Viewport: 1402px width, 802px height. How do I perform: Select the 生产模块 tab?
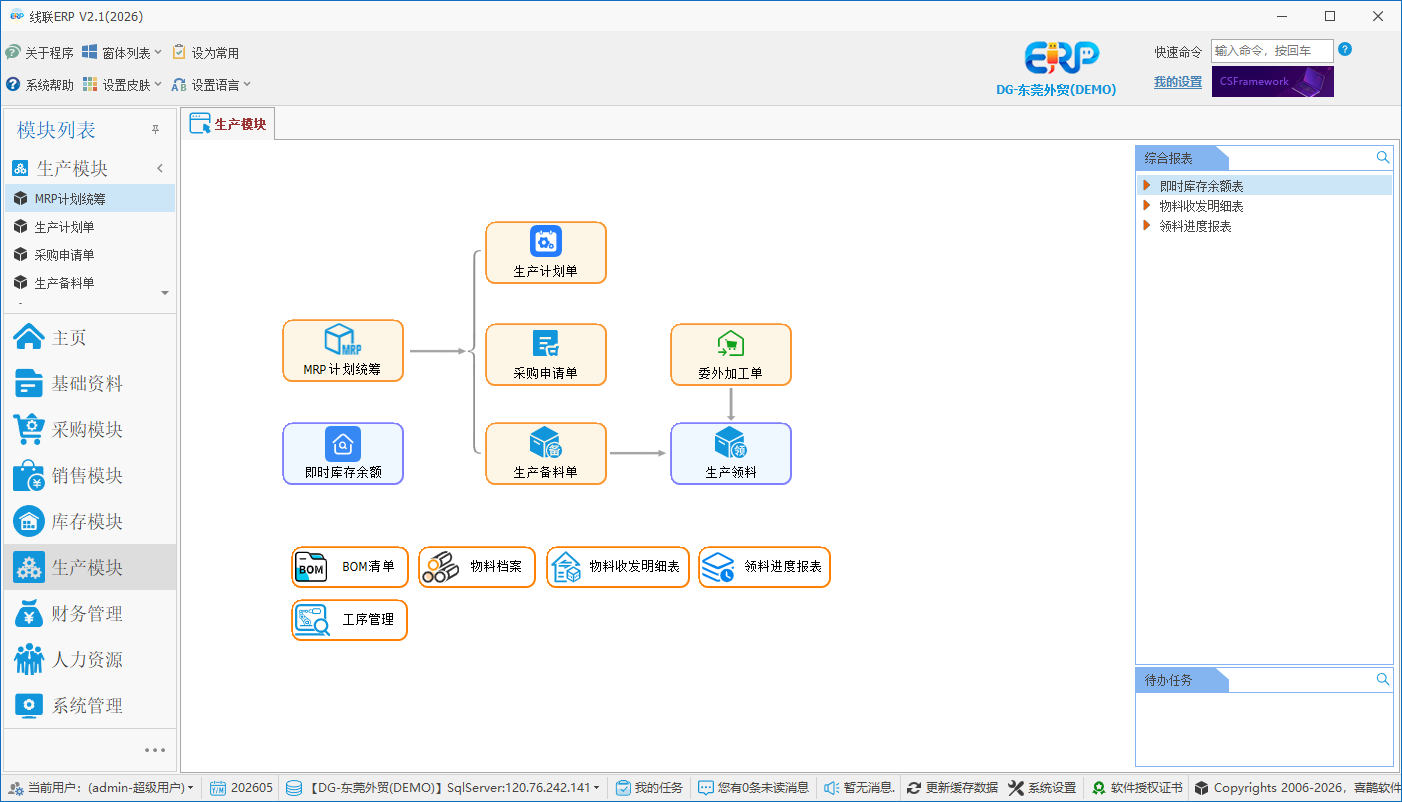(x=229, y=124)
